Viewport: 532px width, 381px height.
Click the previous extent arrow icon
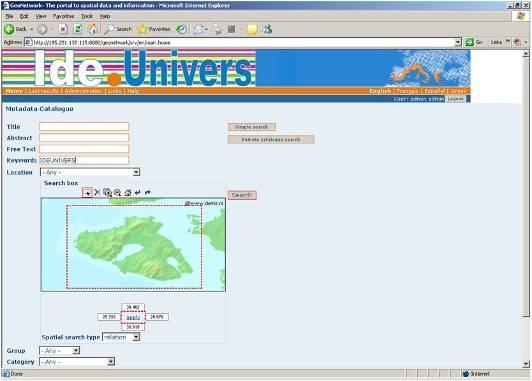pyautogui.click(x=137, y=192)
